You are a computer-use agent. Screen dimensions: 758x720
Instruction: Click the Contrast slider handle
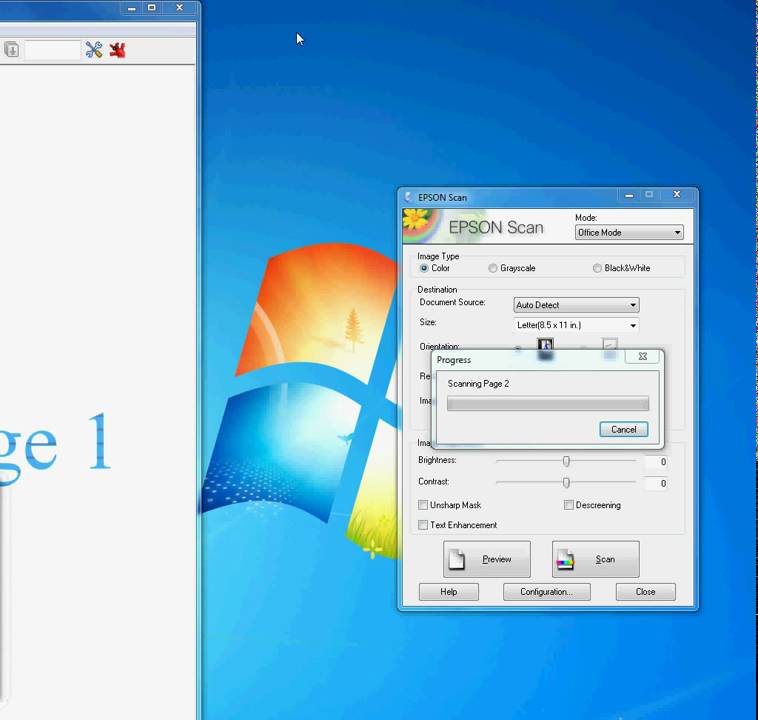pos(566,483)
